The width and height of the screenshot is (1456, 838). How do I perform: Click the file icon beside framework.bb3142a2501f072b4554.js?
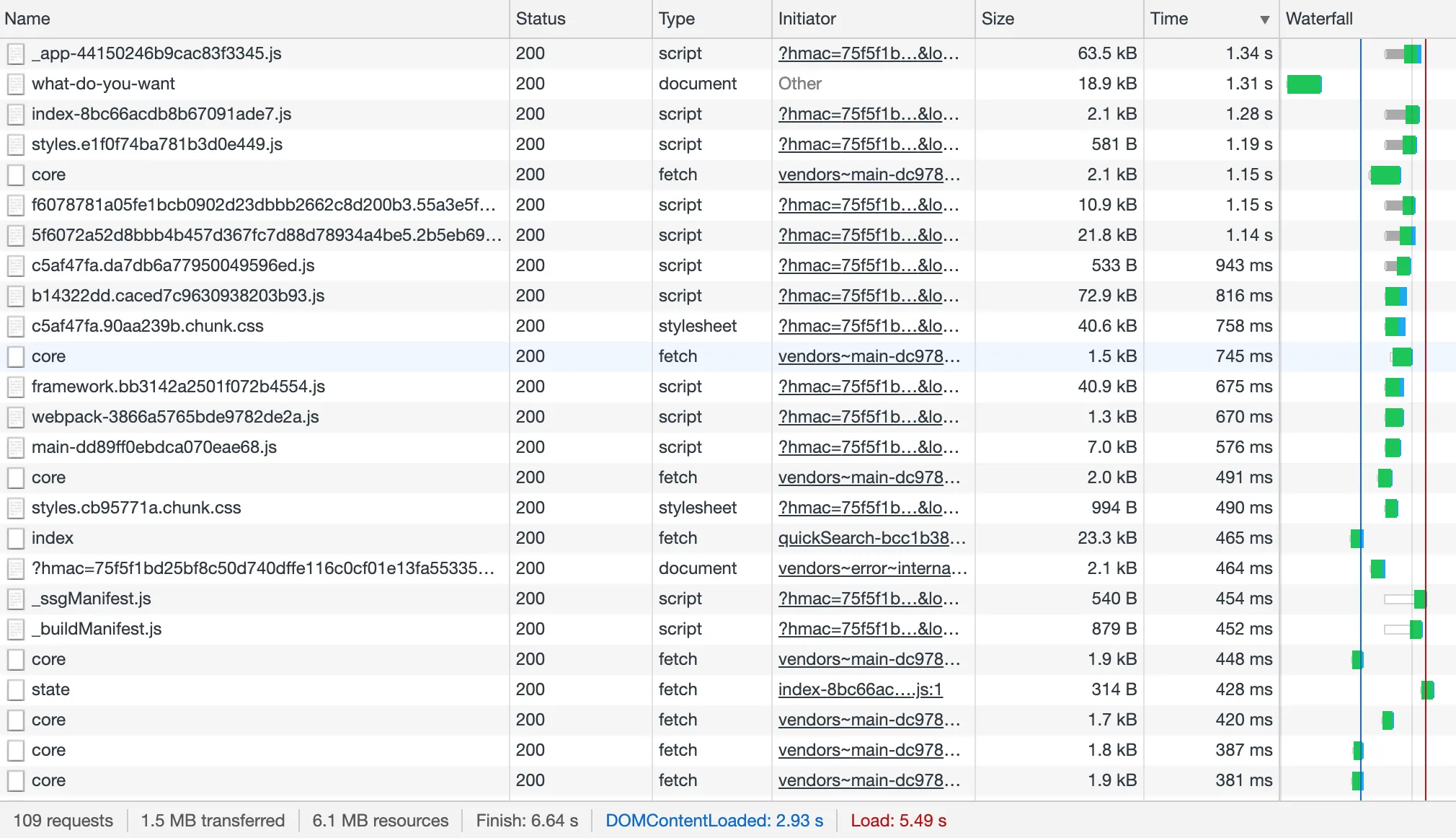pyautogui.click(x=16, y=387)
